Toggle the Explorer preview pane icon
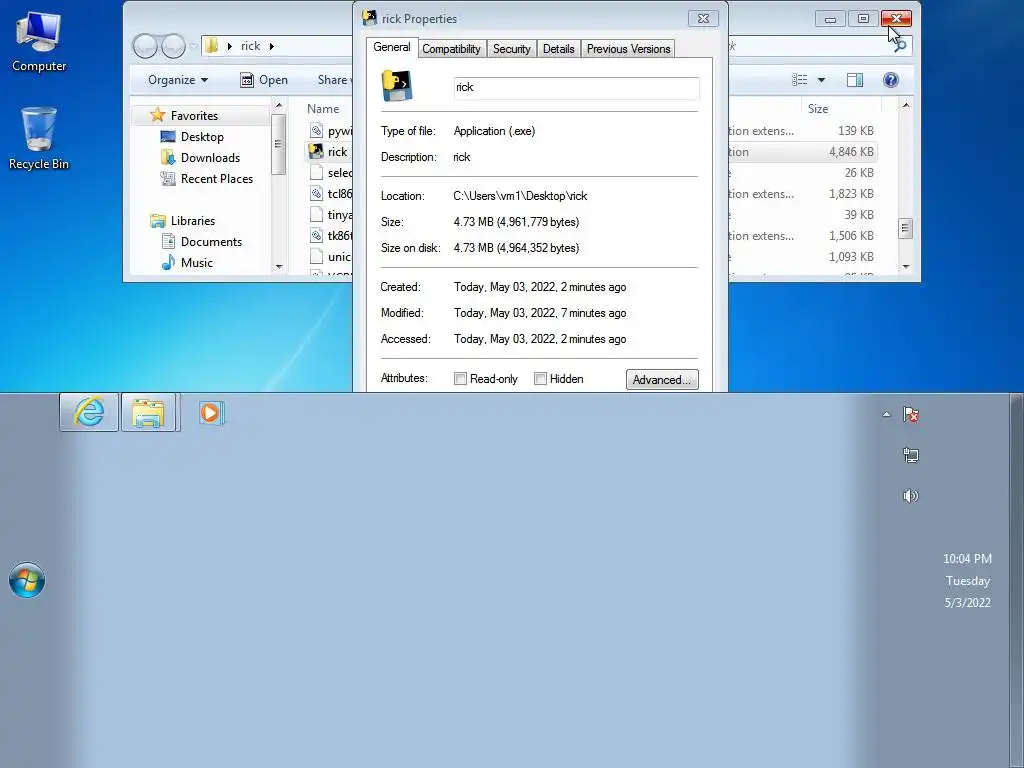This screenshot has width=1024, height=768. pos(854,80)
